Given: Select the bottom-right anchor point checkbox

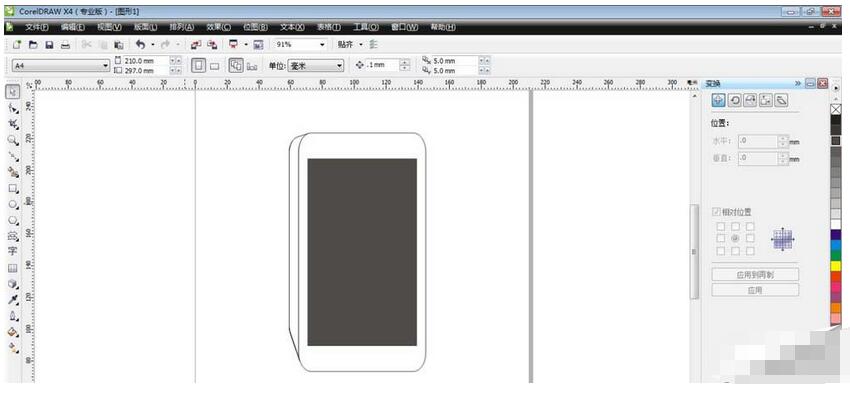Looking at the screenshot, I should tap(750, 251).
